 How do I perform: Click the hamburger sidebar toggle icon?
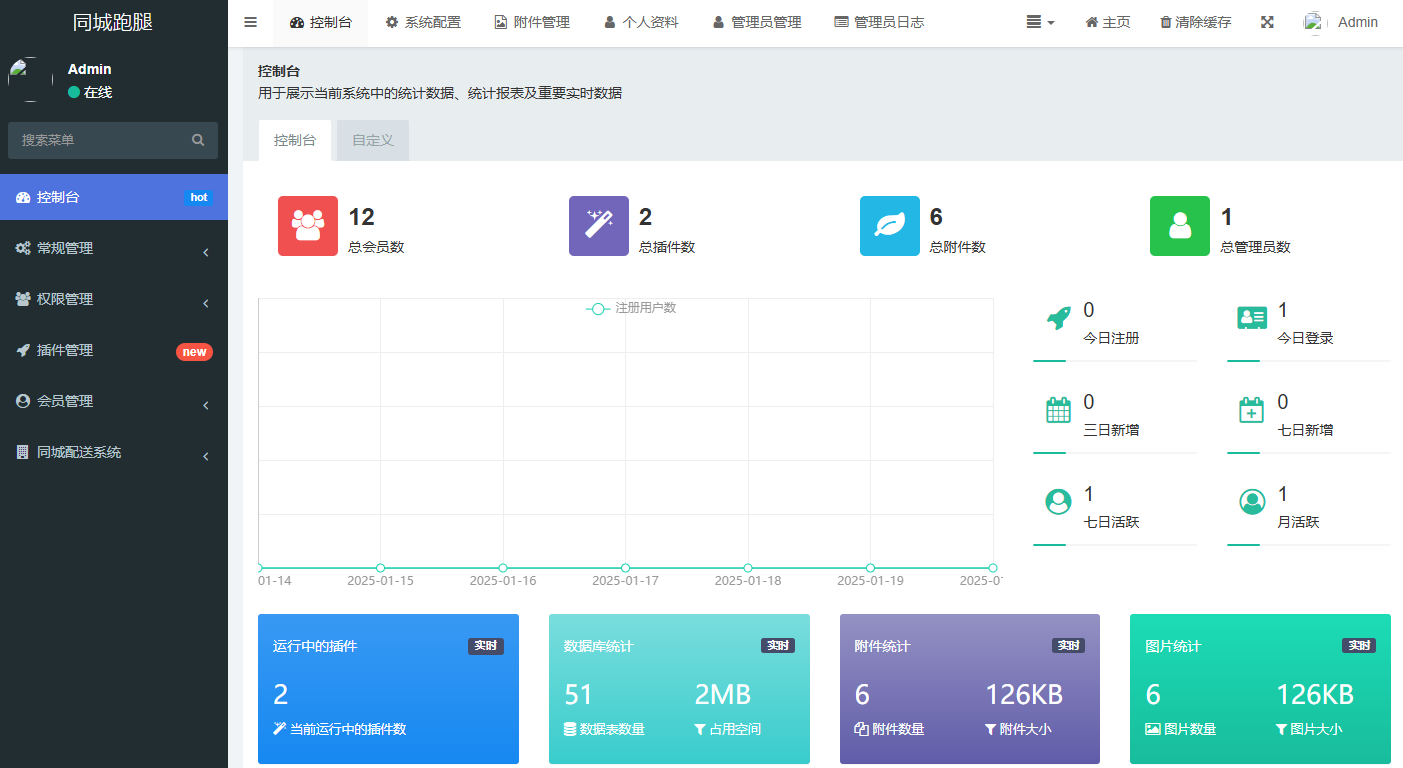coord(250,22)
